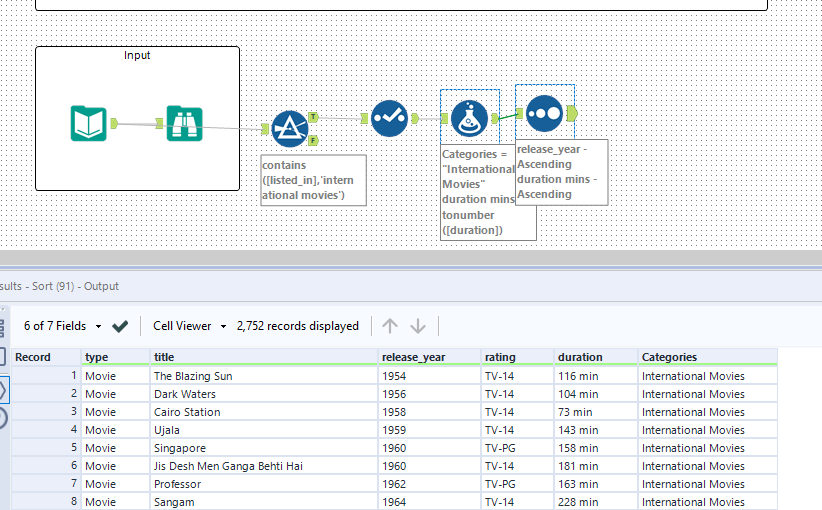Image resolution: width=822 pixels, height=510 pixels.
Task: Click the down arrow next record button
Action: click(x=418, y=326)
